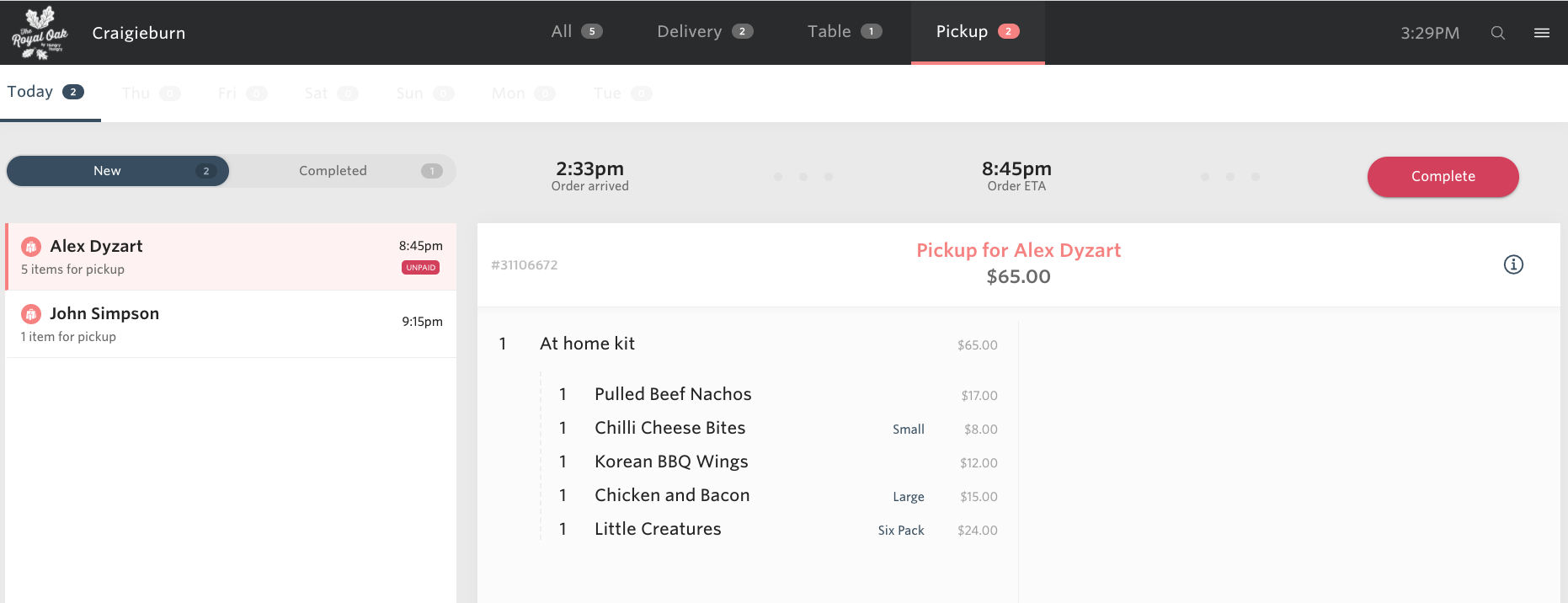Switch to New orders toggle
1568x603 pixels.
118,171
